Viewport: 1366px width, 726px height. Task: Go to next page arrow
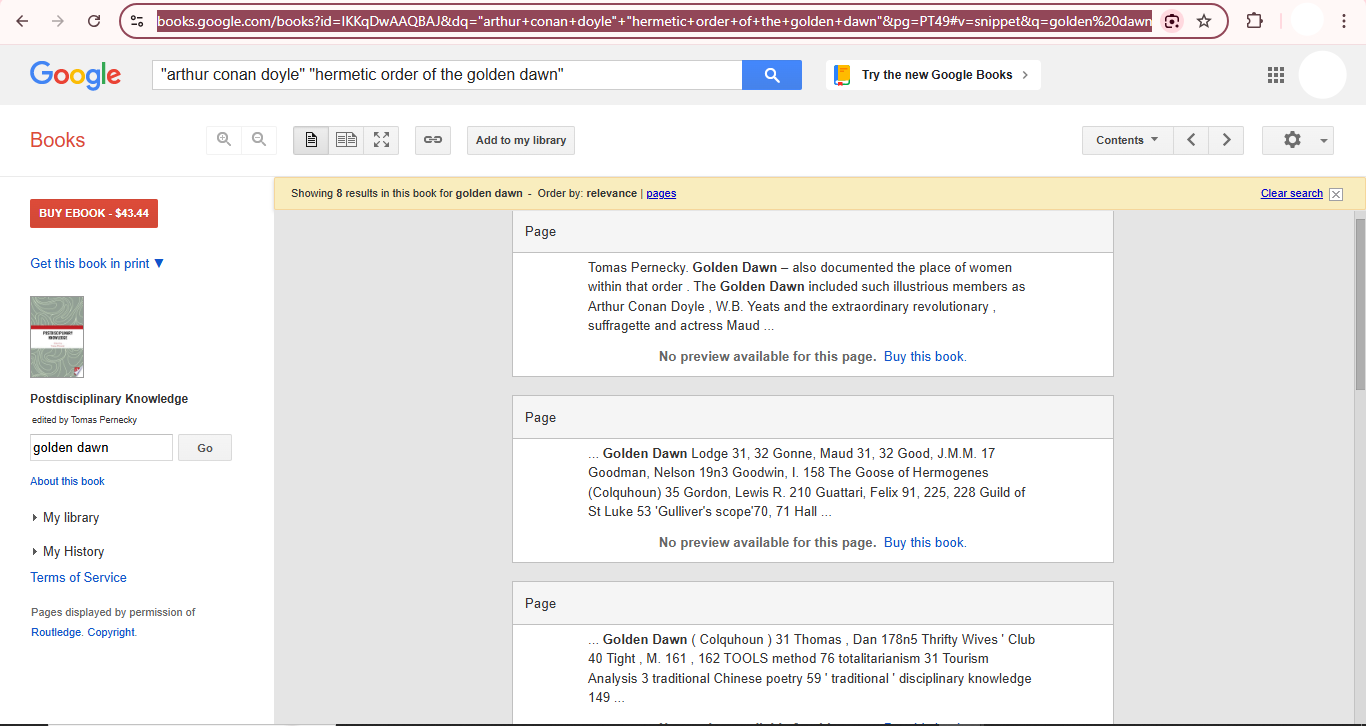pos(1226,140)
